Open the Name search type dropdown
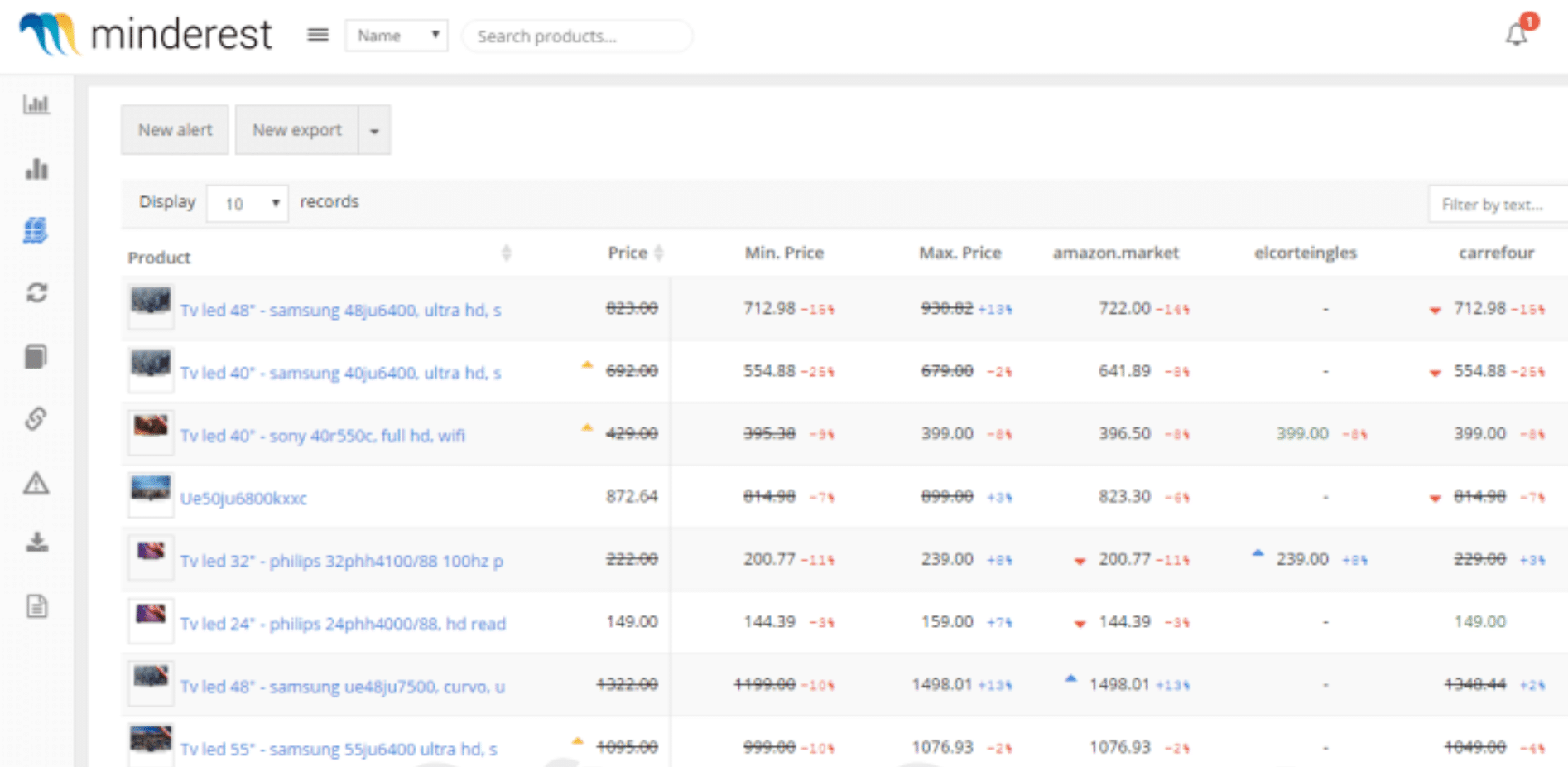Viewport: 1568px width, 767px height. click(x=396, y=35)
